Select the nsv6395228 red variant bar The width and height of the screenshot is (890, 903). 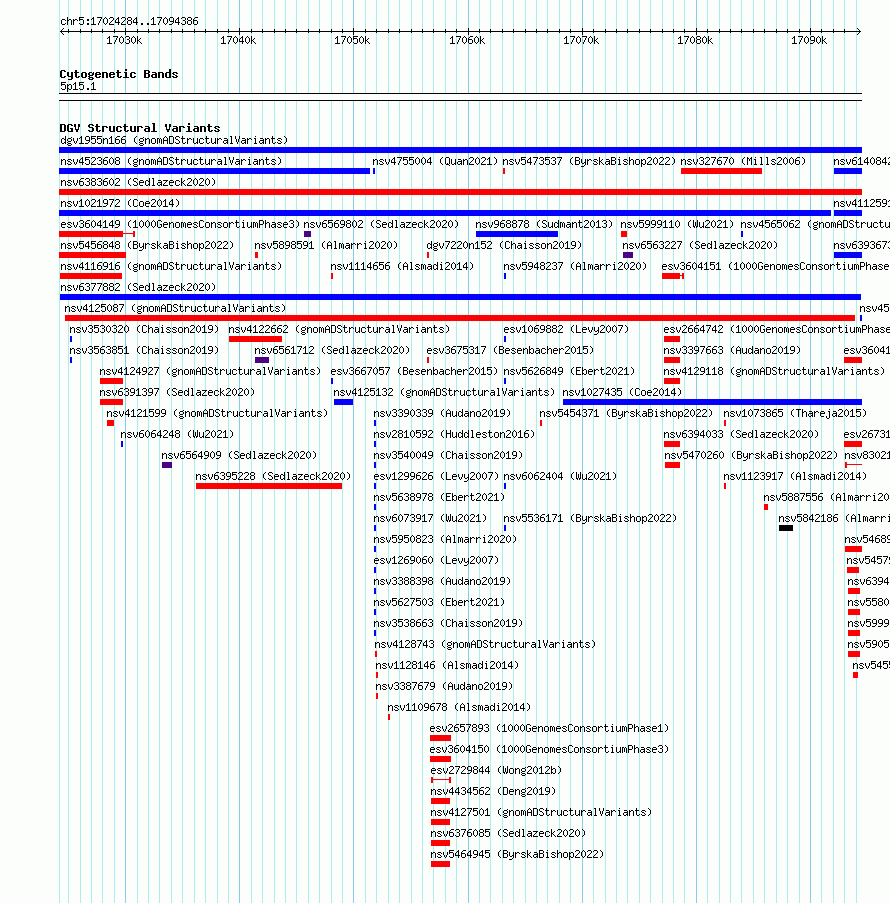tap(269, 486)
